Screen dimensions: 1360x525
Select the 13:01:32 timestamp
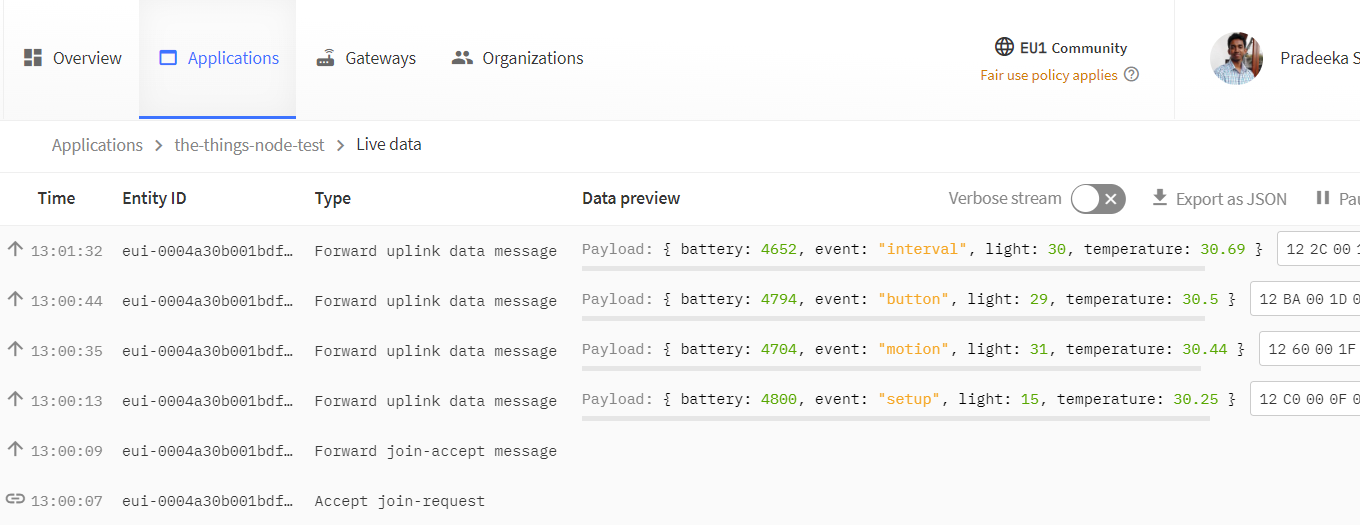[67, 251]
